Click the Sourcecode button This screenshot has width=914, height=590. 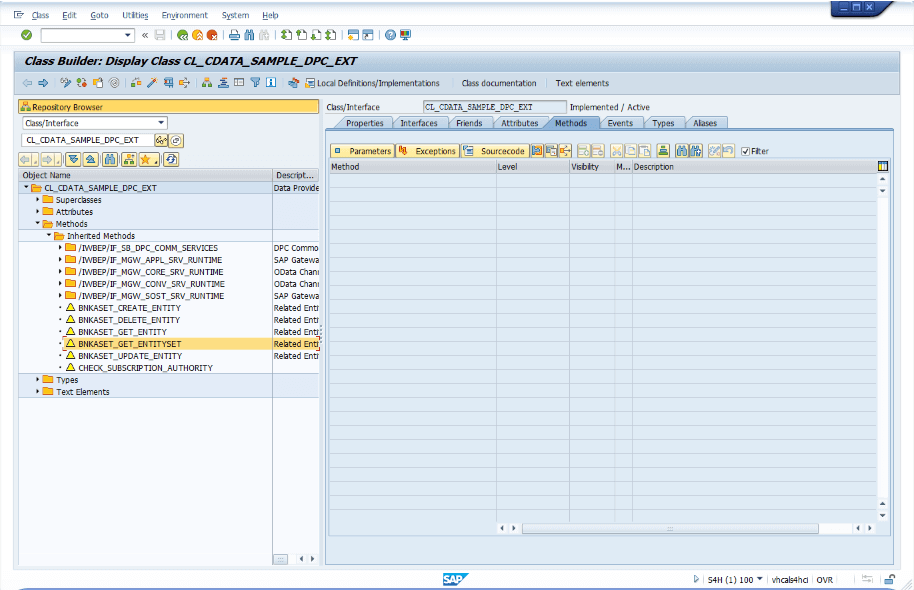[x=495, y=151]
